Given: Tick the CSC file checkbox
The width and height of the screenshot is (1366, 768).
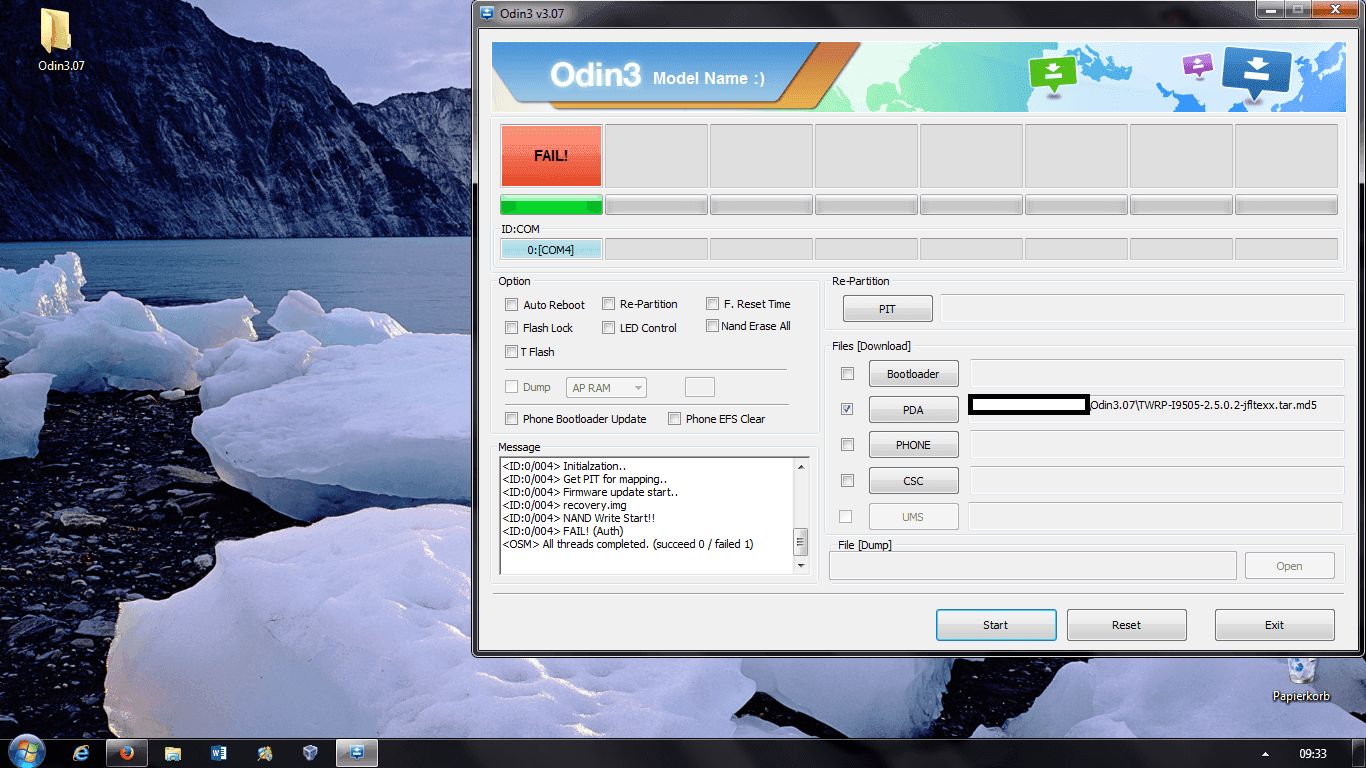Looking at the screenshot, I should point(847,481).
